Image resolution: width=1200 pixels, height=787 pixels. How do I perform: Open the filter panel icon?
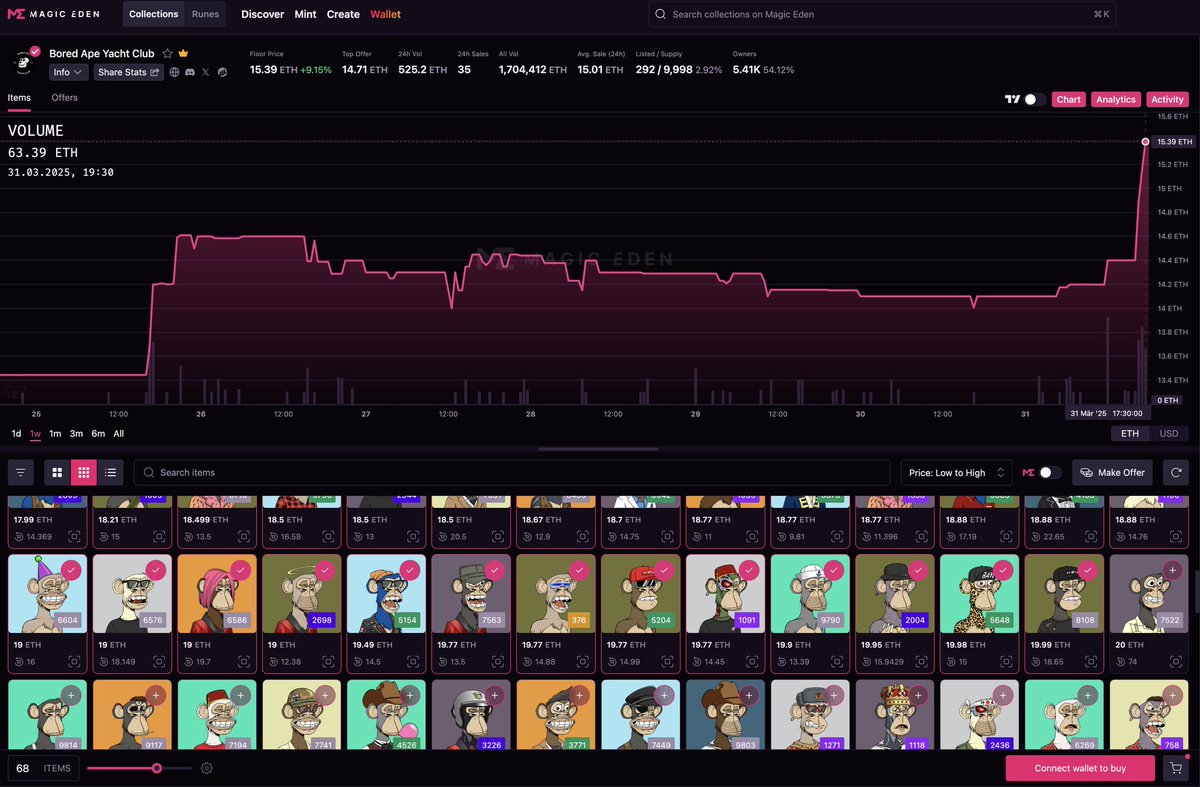click(x=21, y=472)
